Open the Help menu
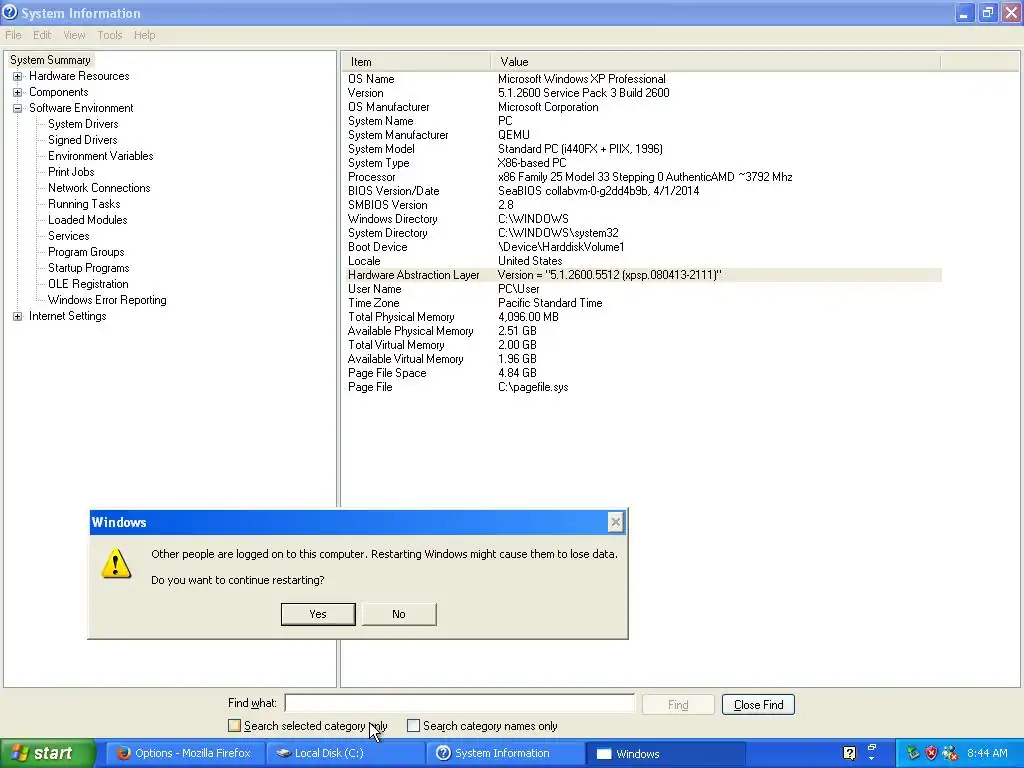 coord(144,35)
